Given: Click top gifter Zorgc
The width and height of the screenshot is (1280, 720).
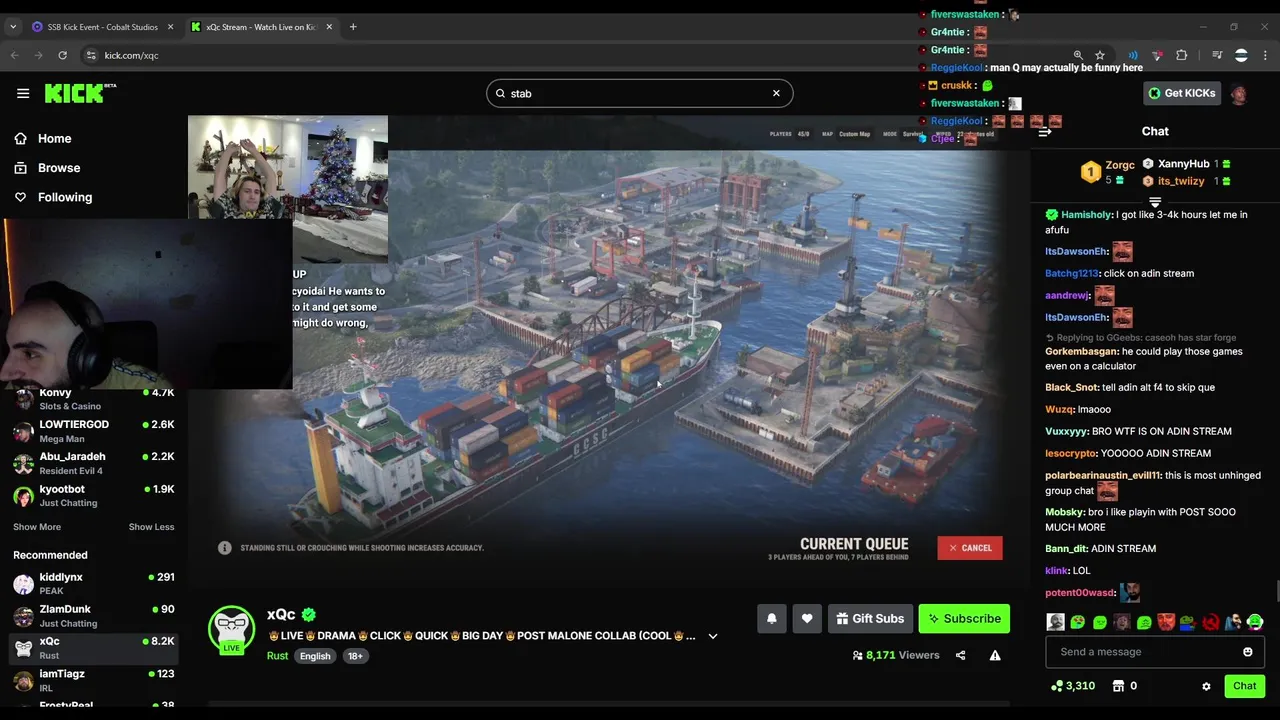Looking at the screenshot, I should pyautogui.click(x=1107, y=172).
